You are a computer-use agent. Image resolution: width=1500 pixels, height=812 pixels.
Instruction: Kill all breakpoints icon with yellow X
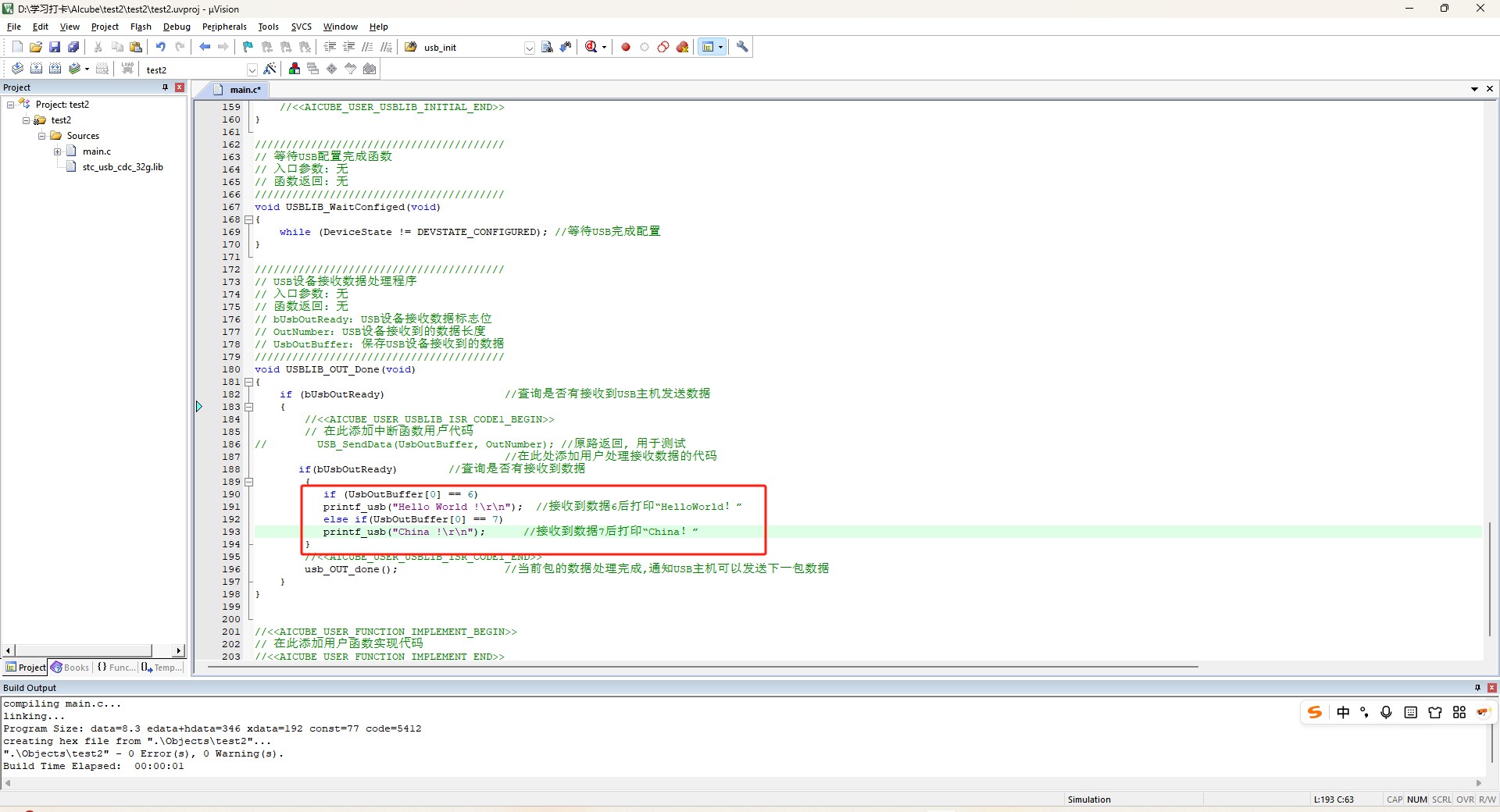tap(682, 47)
